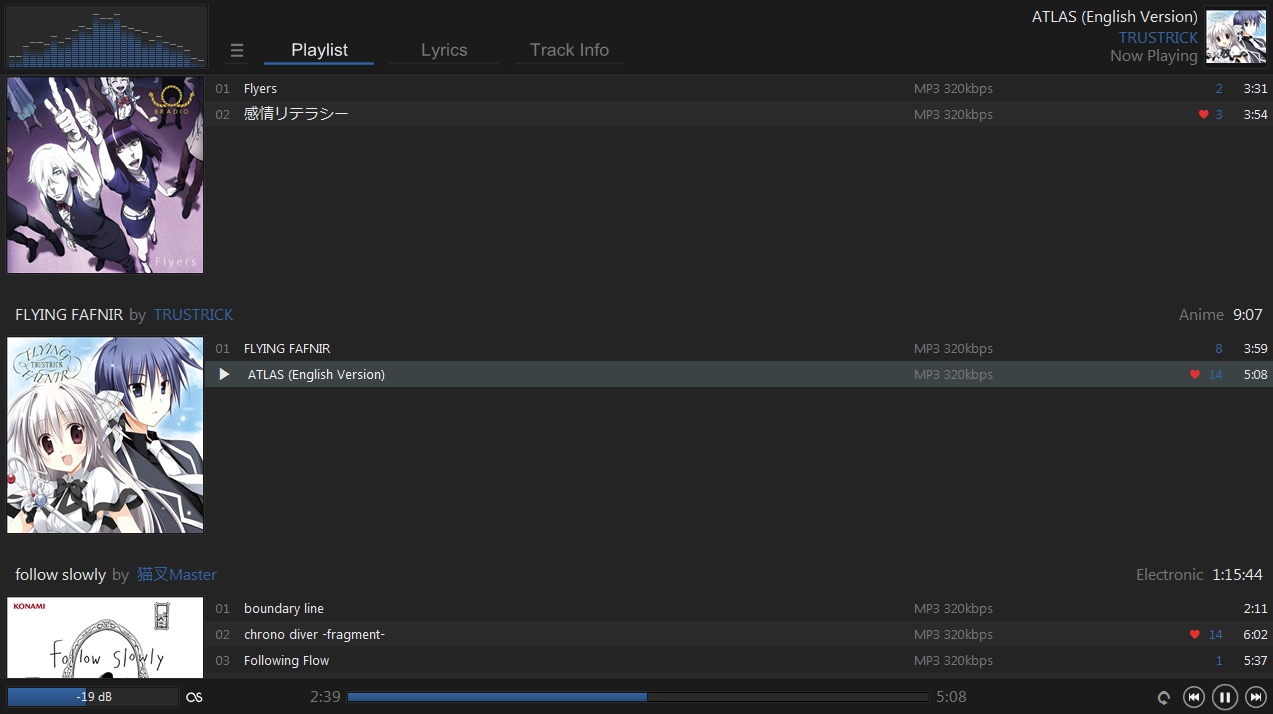
Task: Select the FLYING FAFNIR track row
Action: 739,348
